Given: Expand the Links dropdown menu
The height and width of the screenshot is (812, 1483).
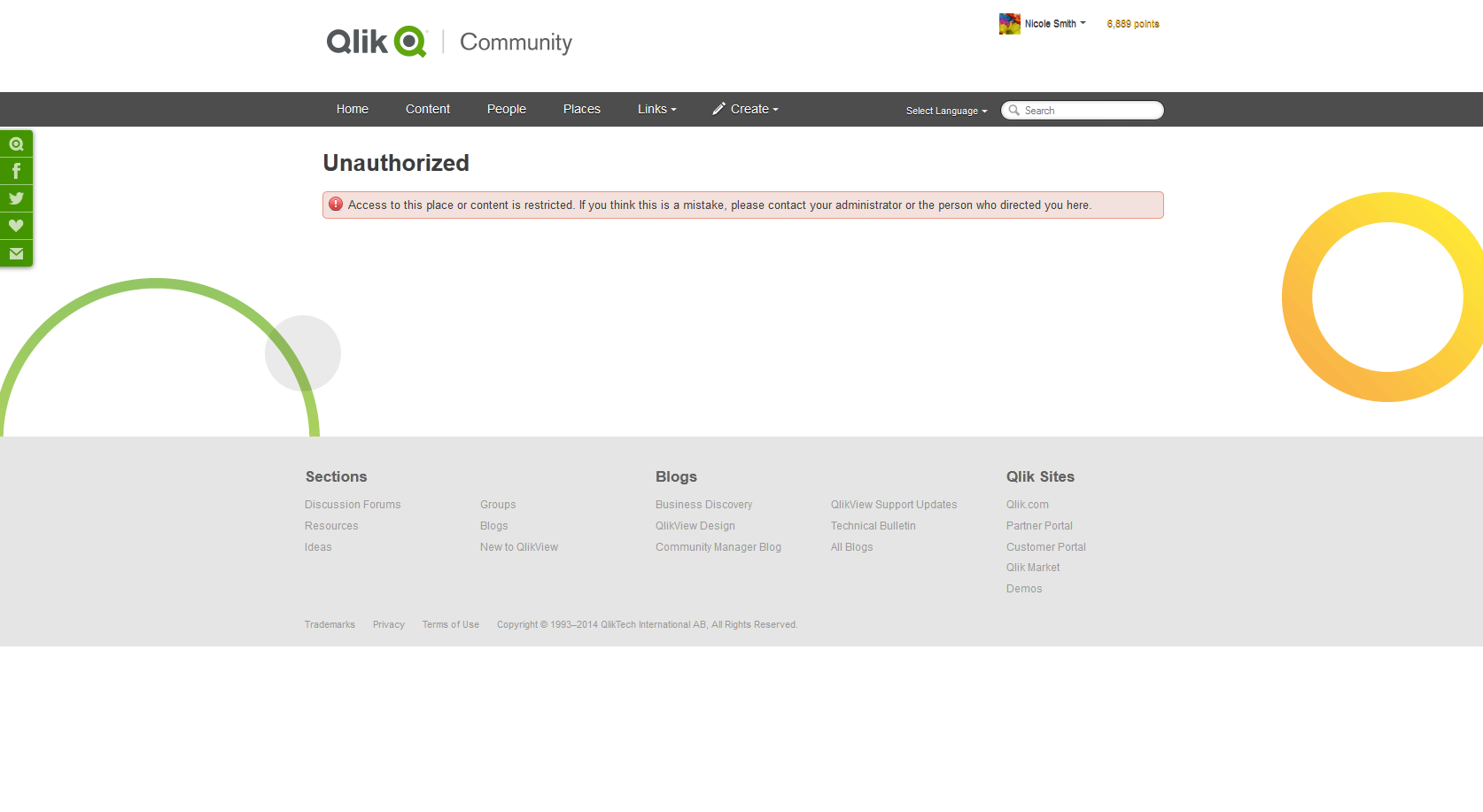Looking at the screenshot, I should point(656,109).
